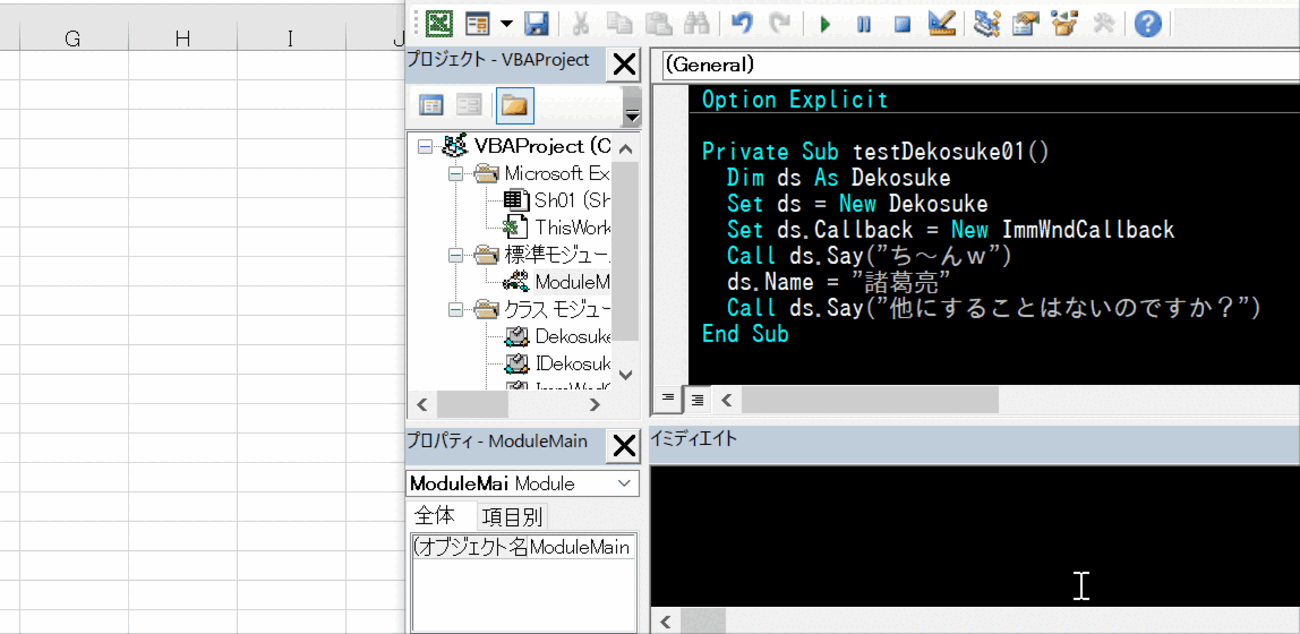
Task: Collapse the 標準モジュール folder node
Action: click(x=456, y=256)
